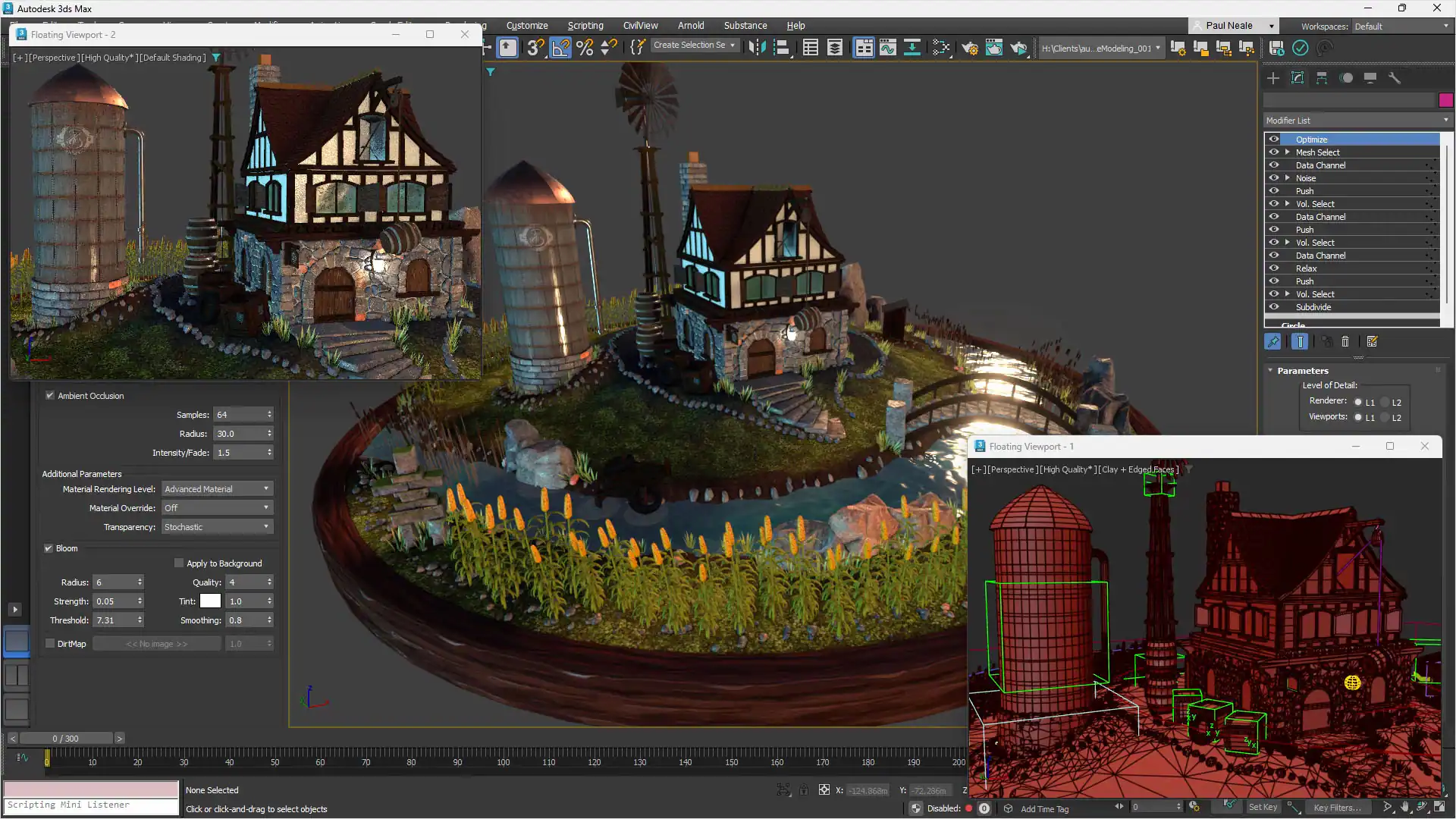1456x819 pixels.
Task: Enable the Apply to Background checkbox
Action: tap(180, 563)
